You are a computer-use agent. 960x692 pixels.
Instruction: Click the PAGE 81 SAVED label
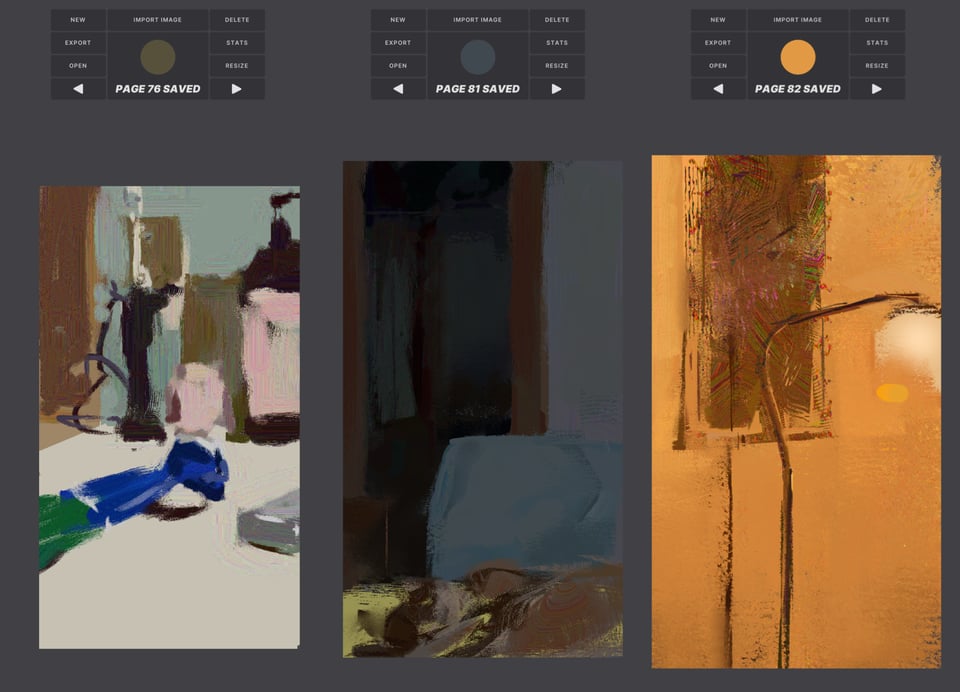coord(478,89)
